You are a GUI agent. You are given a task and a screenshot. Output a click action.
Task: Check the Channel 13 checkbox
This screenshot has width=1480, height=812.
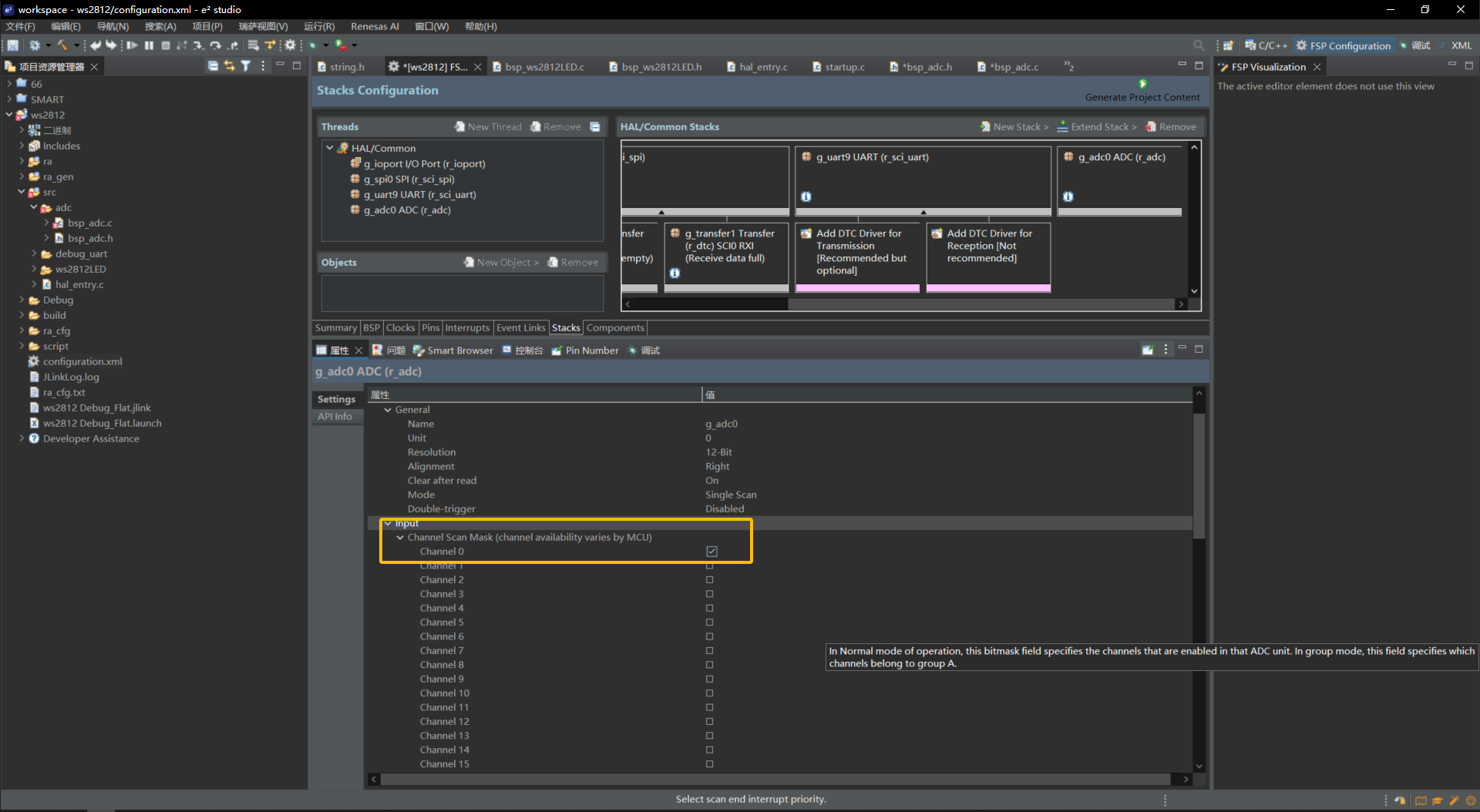pyautogui.click(x=709, y=736)
